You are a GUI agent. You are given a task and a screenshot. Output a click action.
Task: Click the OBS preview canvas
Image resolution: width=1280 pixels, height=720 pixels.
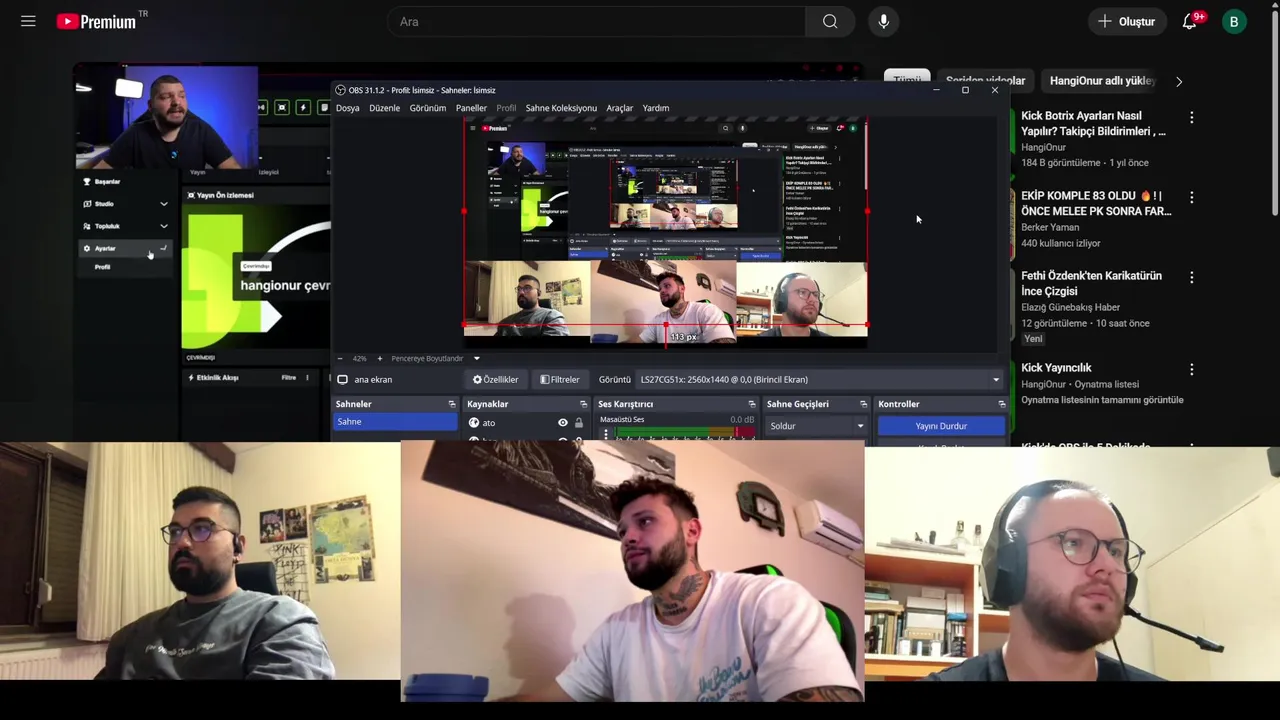coord(665,232)
